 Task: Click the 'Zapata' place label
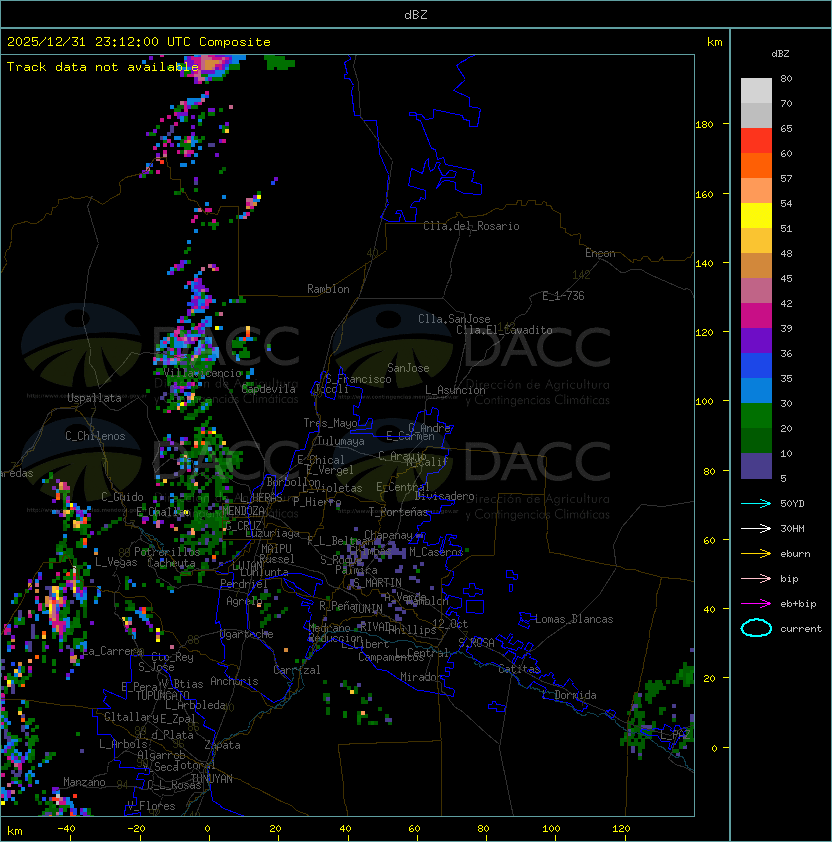click(222, 745)
